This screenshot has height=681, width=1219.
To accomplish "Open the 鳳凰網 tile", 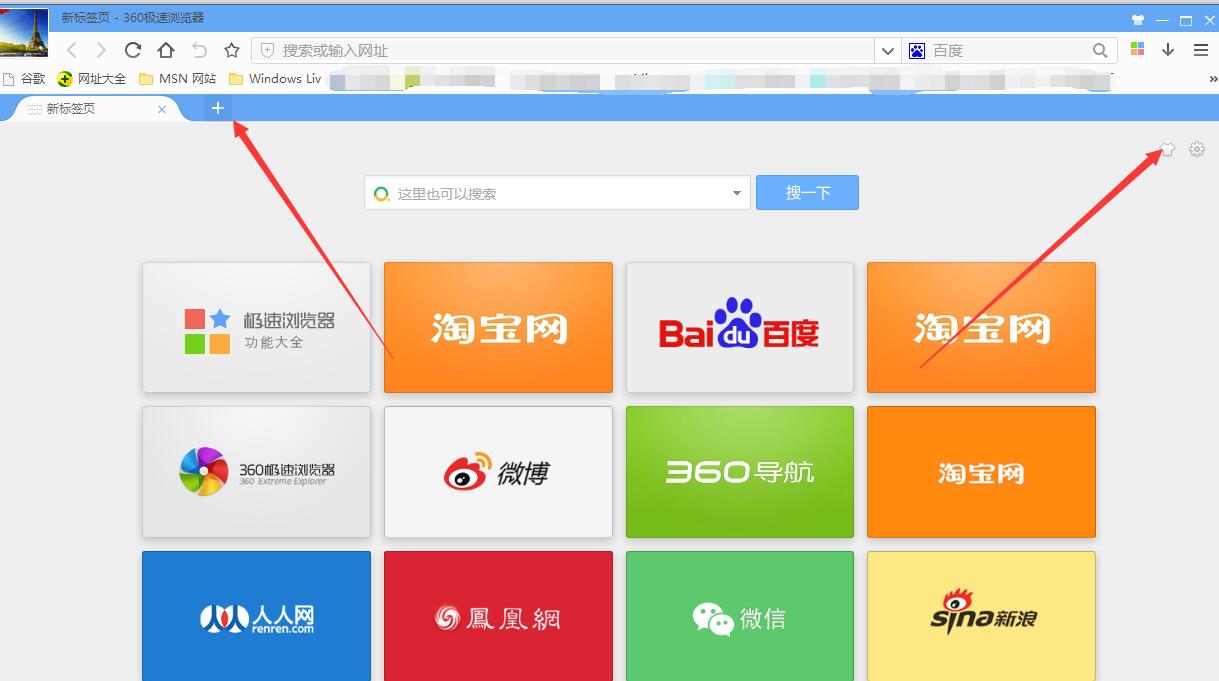I will pyautogui.click(x=498, y=616).
